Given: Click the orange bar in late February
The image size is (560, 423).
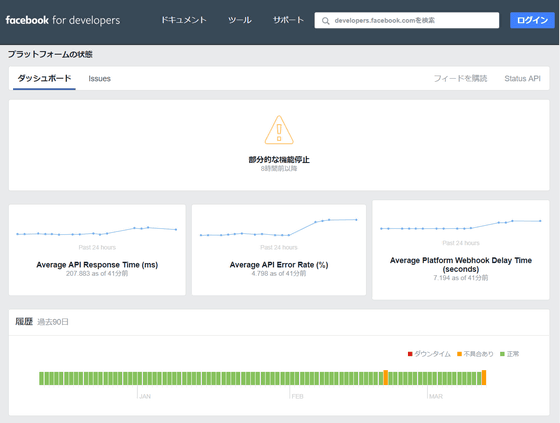Looking at the screenshot, I should point(386,378).
